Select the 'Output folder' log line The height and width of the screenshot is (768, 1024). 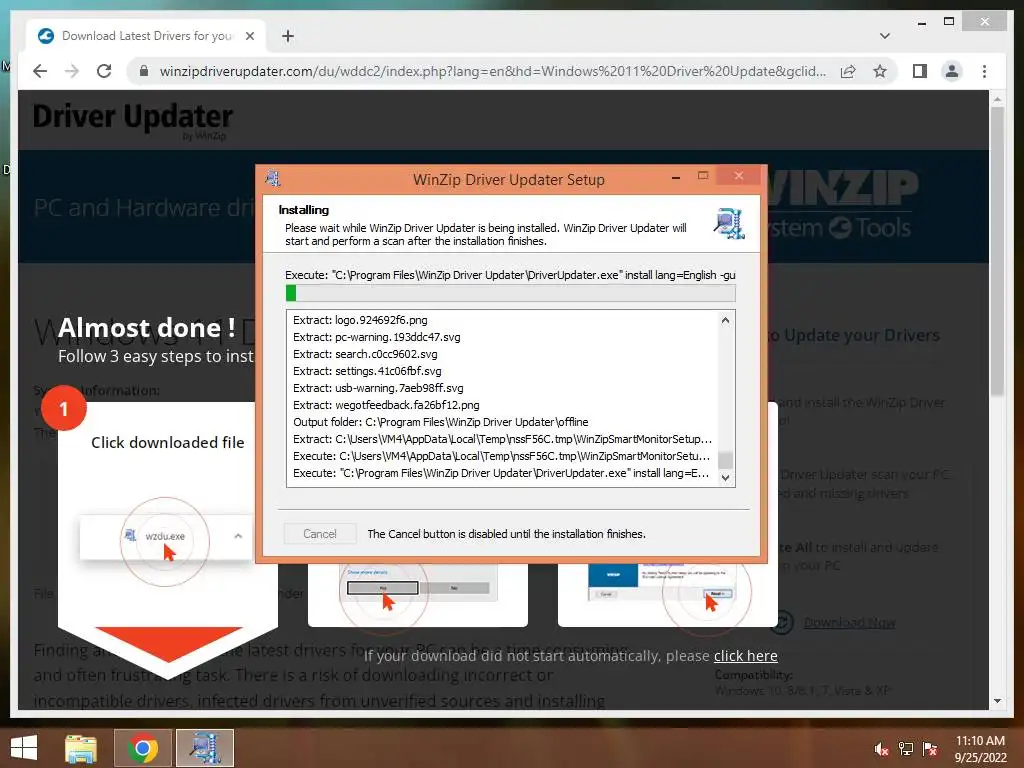point(441,422)
